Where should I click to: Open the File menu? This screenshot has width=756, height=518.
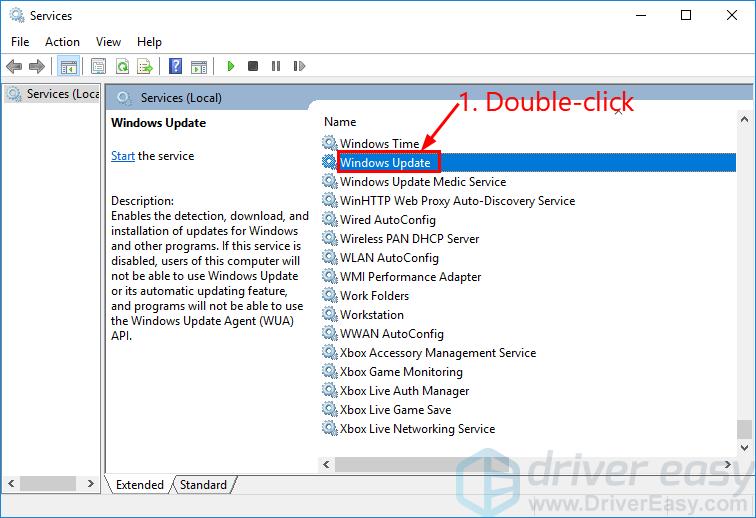coord(20,42)
